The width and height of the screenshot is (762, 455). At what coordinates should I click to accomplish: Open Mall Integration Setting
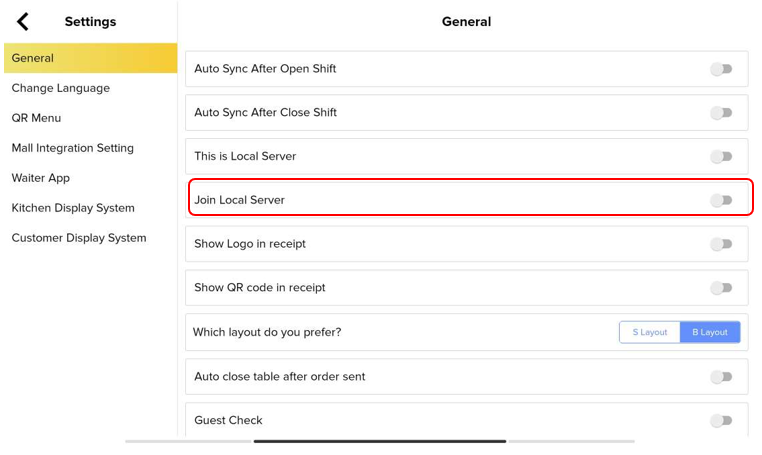pos(72,148)
